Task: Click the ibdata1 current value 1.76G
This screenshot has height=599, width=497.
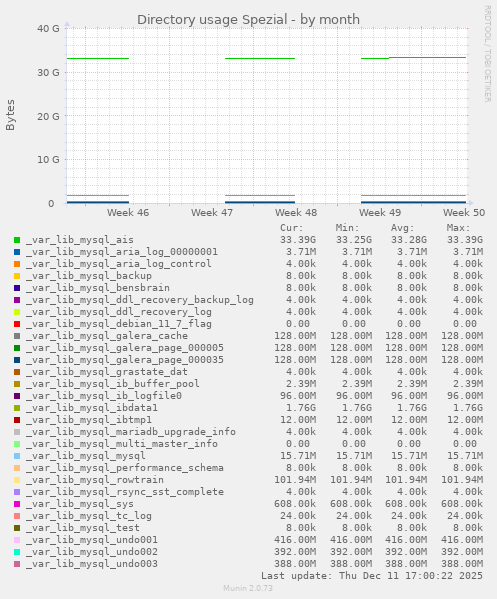Action: pos(301,408)
